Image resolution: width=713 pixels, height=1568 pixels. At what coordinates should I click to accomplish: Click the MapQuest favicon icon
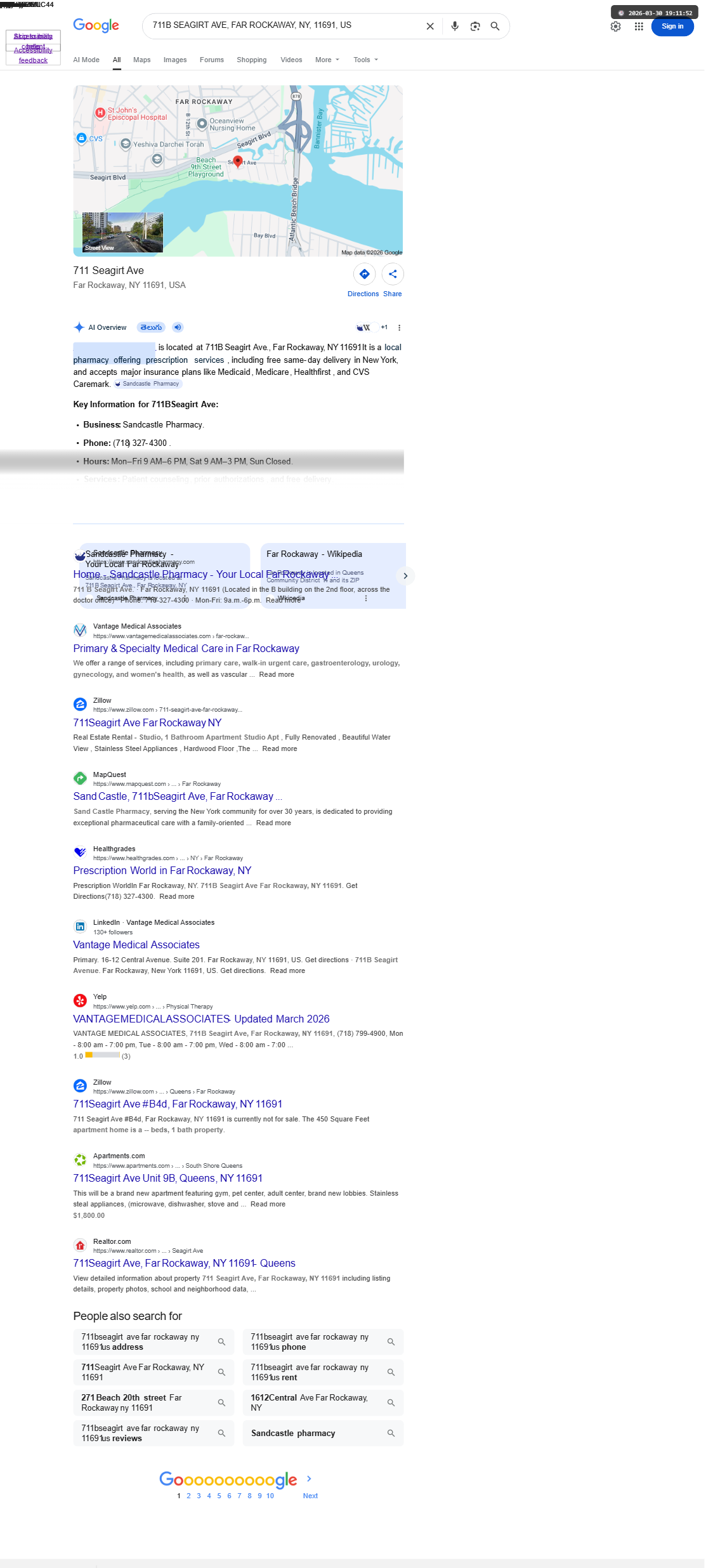(80, 778)
